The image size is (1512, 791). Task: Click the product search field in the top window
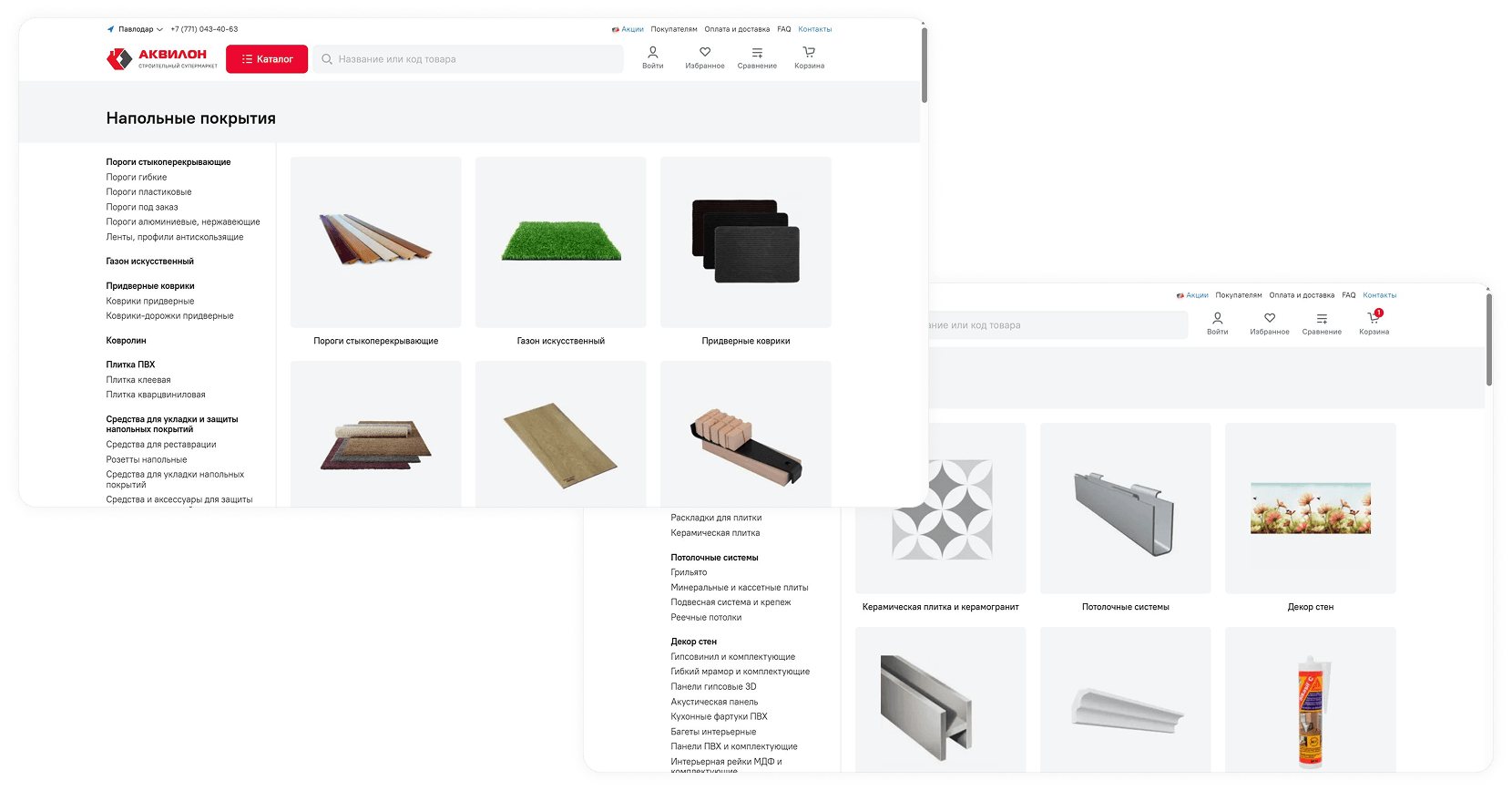(x=469, y=59)
